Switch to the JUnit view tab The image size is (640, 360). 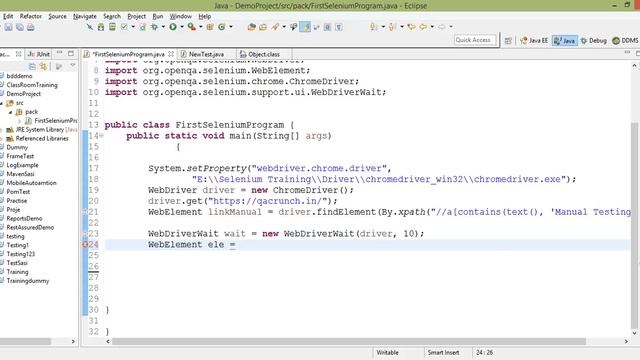click(x=39, y=54)
